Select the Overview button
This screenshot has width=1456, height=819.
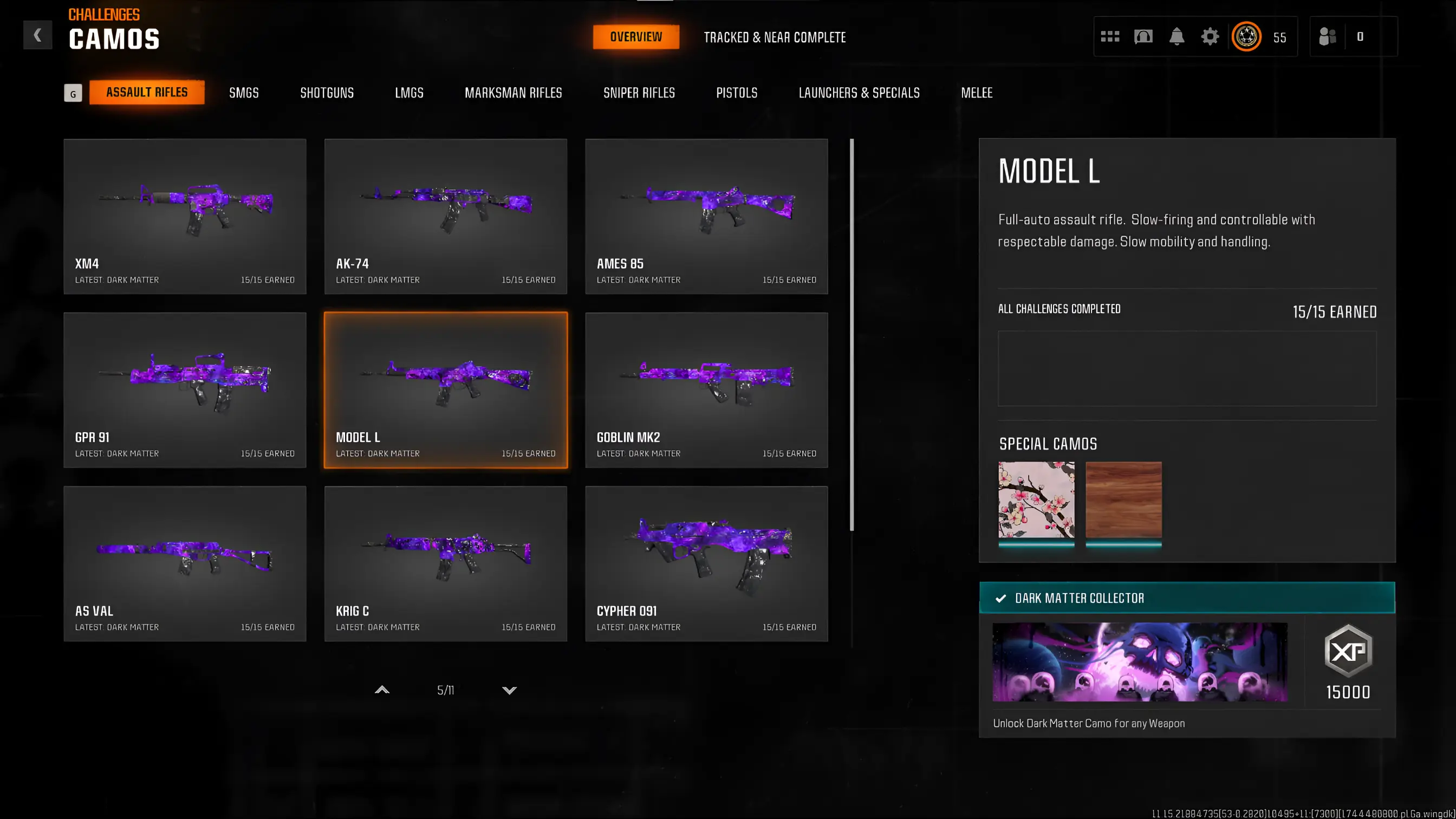click(636, 37)
